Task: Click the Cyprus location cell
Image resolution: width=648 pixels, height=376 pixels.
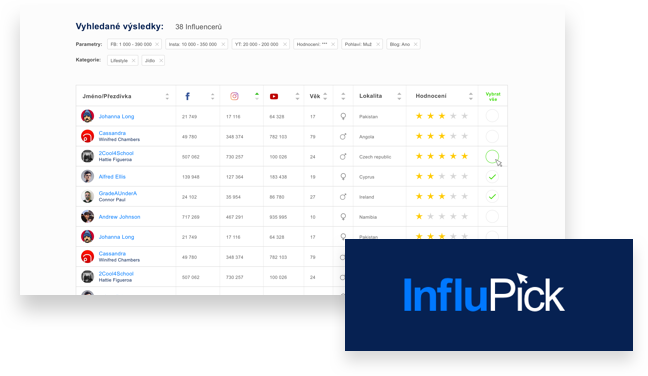Action: coord(367,177)
